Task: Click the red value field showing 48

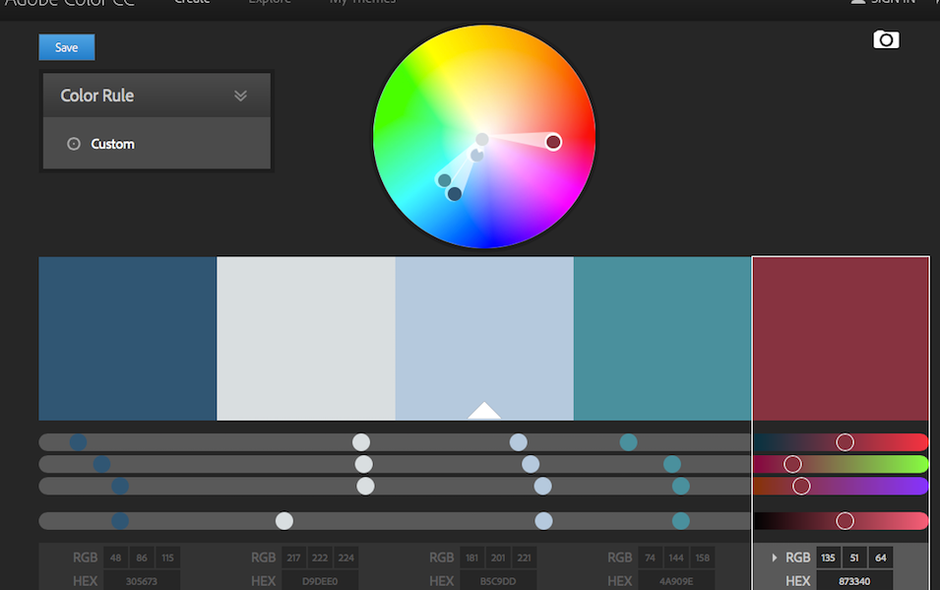Action: point(116,558)
